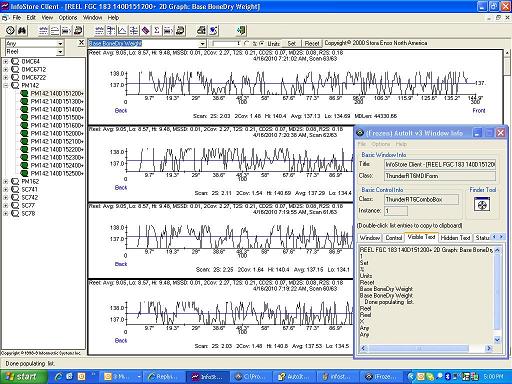The height and width of the screenshot is (384, 512).
Task: Click the Set button
Action: tap(292, 43)
